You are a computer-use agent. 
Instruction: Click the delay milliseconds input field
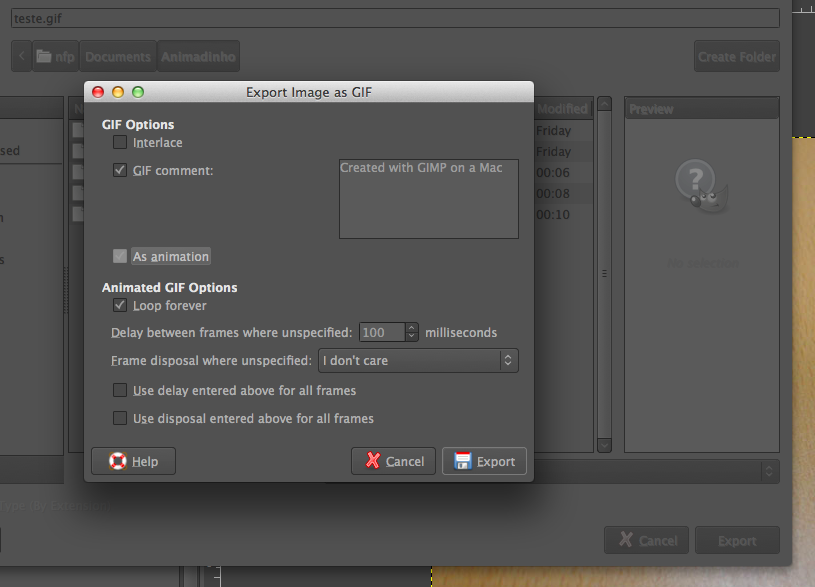(x=380, y=332)
